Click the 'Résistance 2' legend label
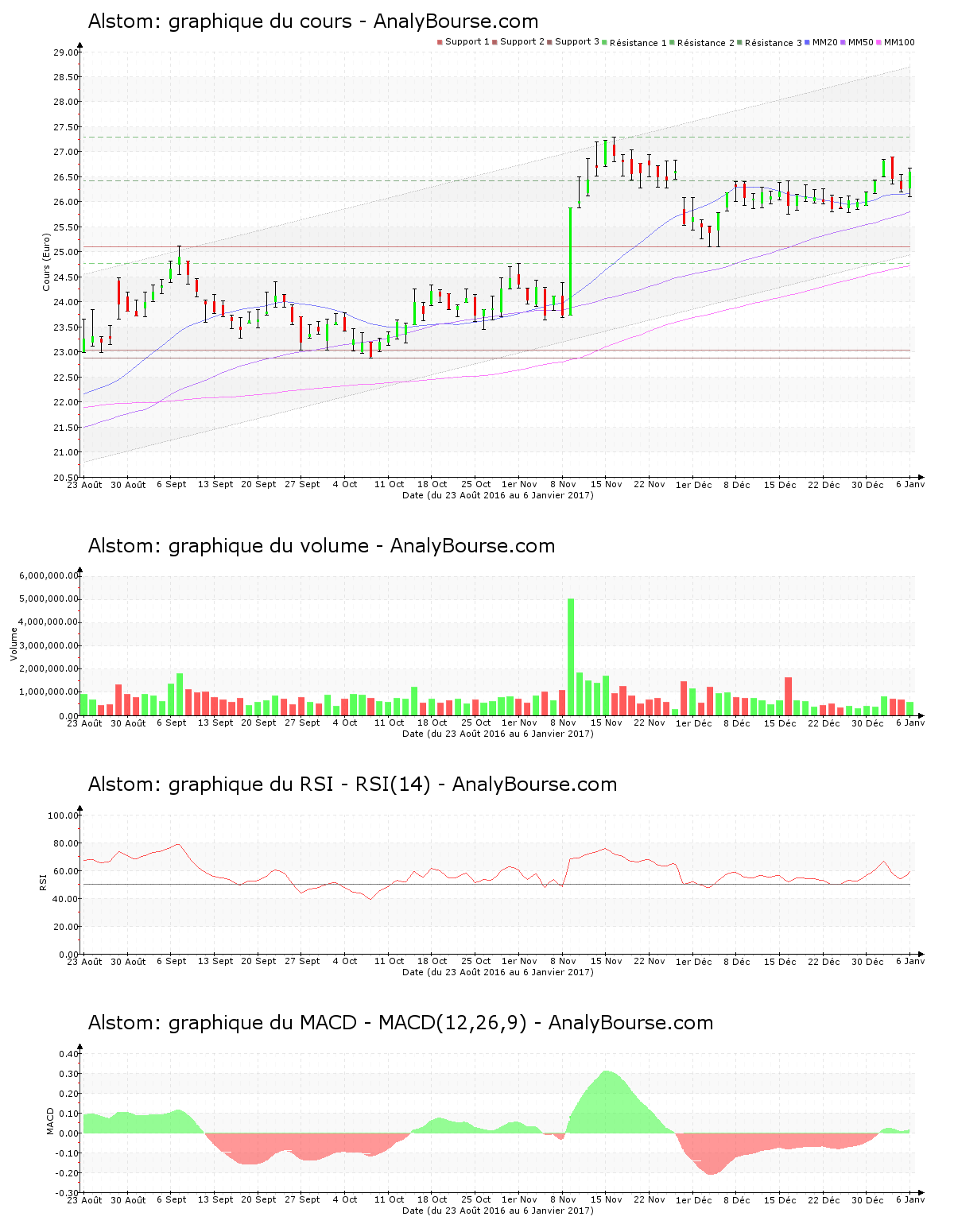Image resolution: width=954 pixels, height=1232 pixels. [706, 43]
